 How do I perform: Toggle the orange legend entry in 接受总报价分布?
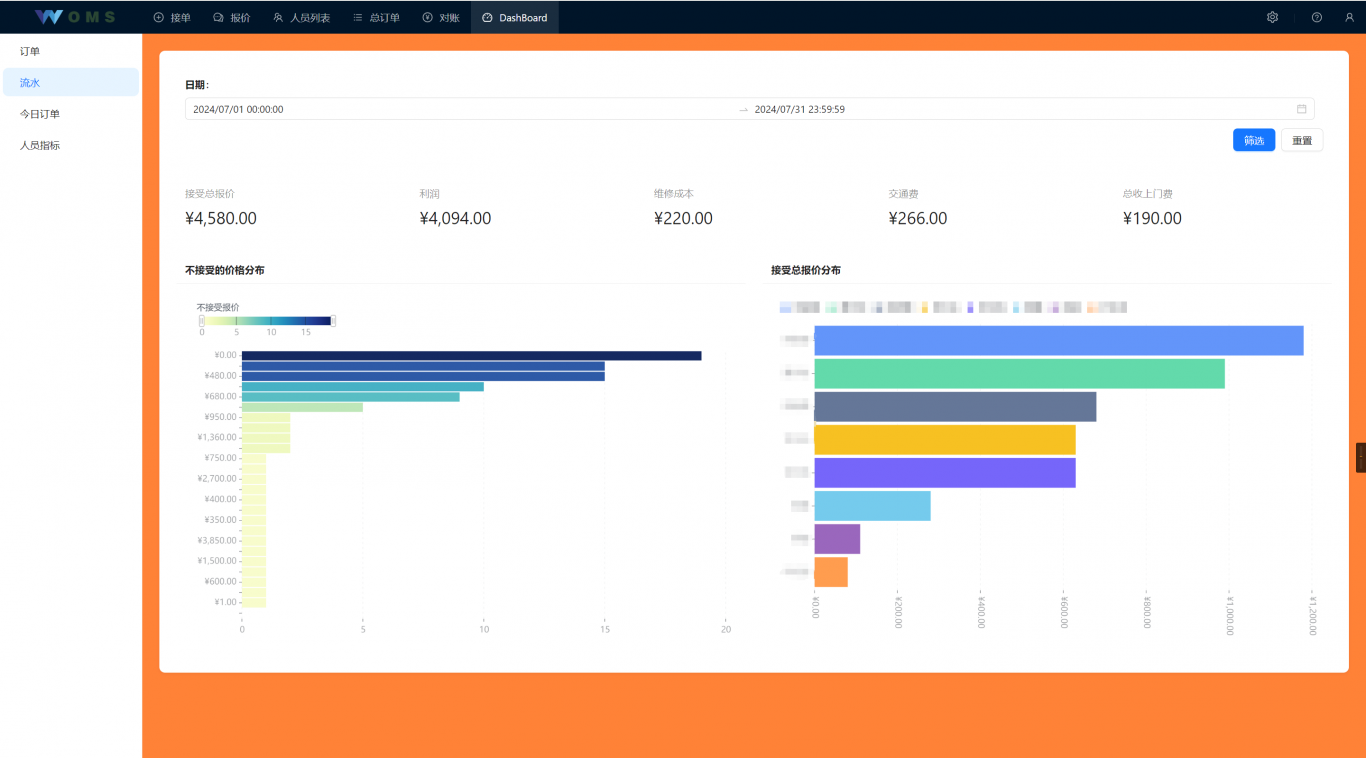click(1107, 307)
